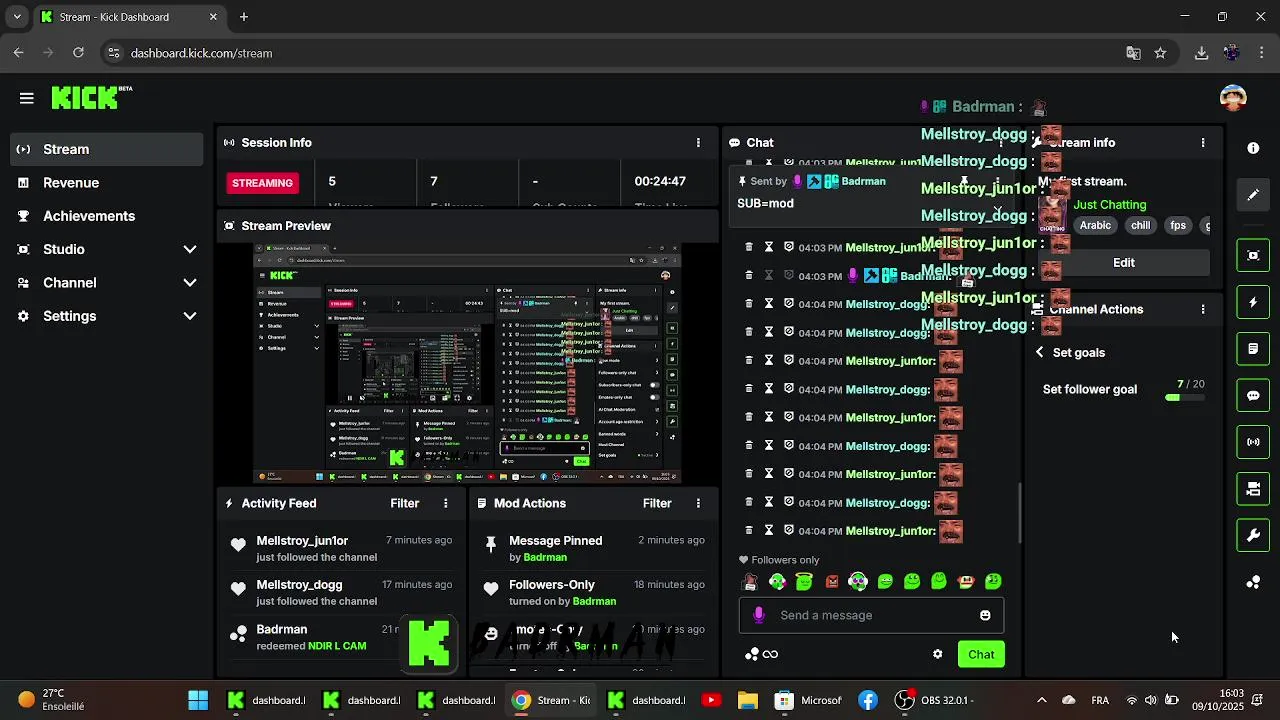Click the shield icon on Badrman's 04:03 PM message
1280x720 pixels.
[789, 276]
